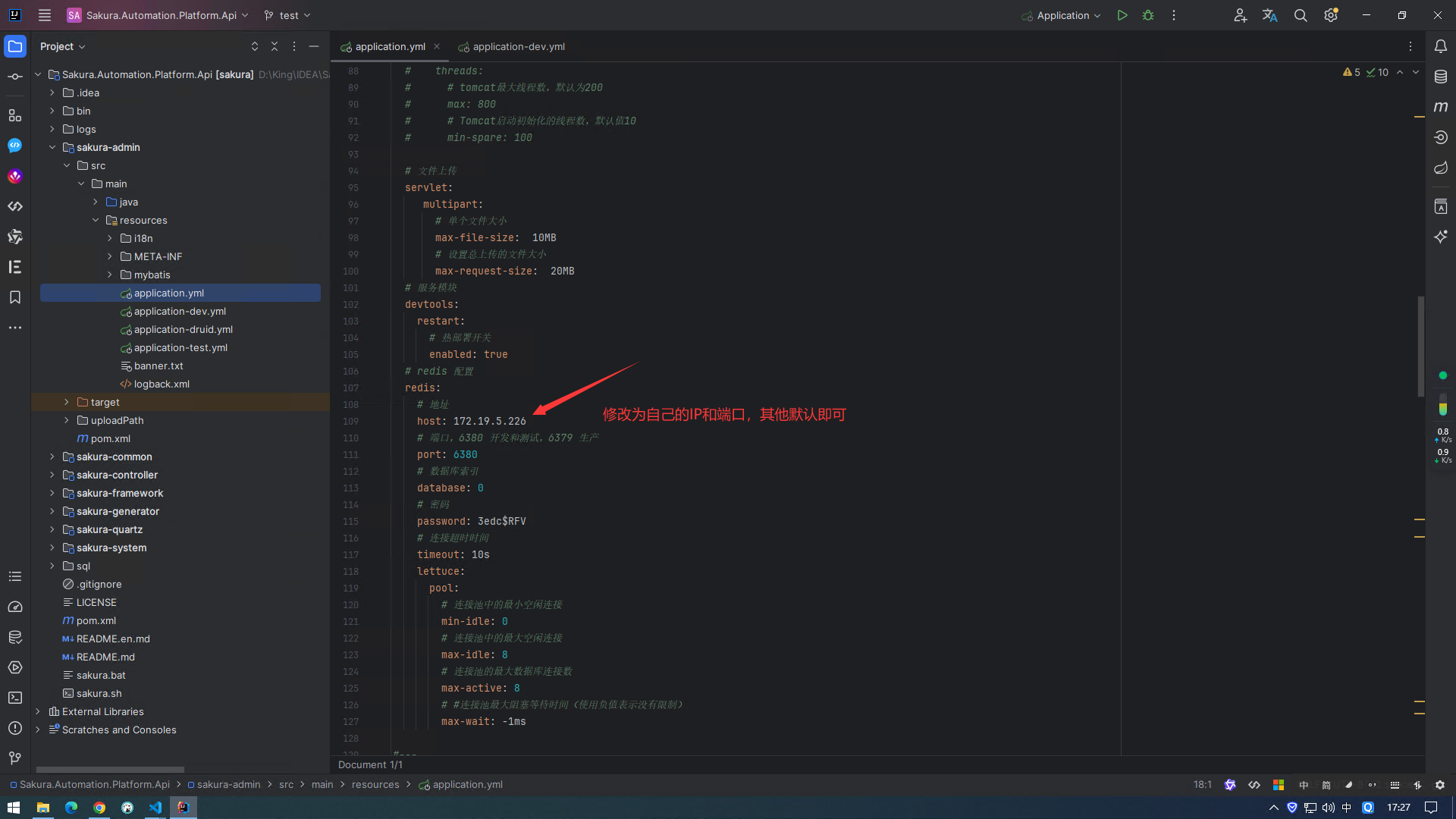
Task: Expand the java folder
Action: click(96, 202)
